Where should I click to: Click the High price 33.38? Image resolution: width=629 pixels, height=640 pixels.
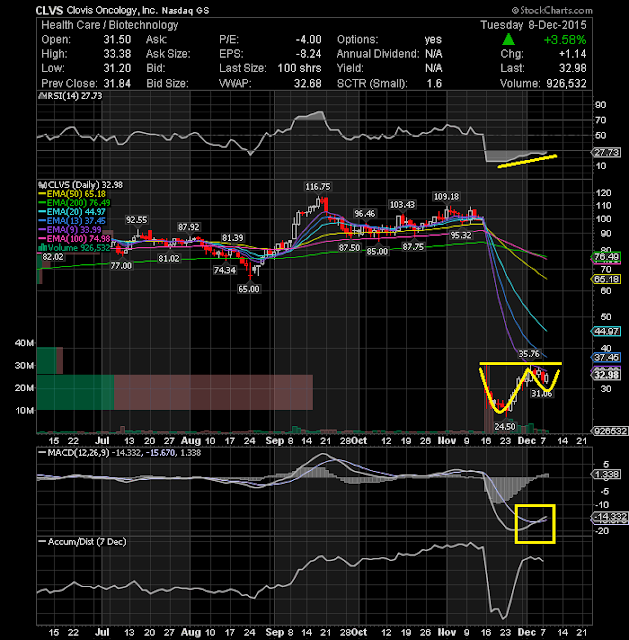click(117, 54)
